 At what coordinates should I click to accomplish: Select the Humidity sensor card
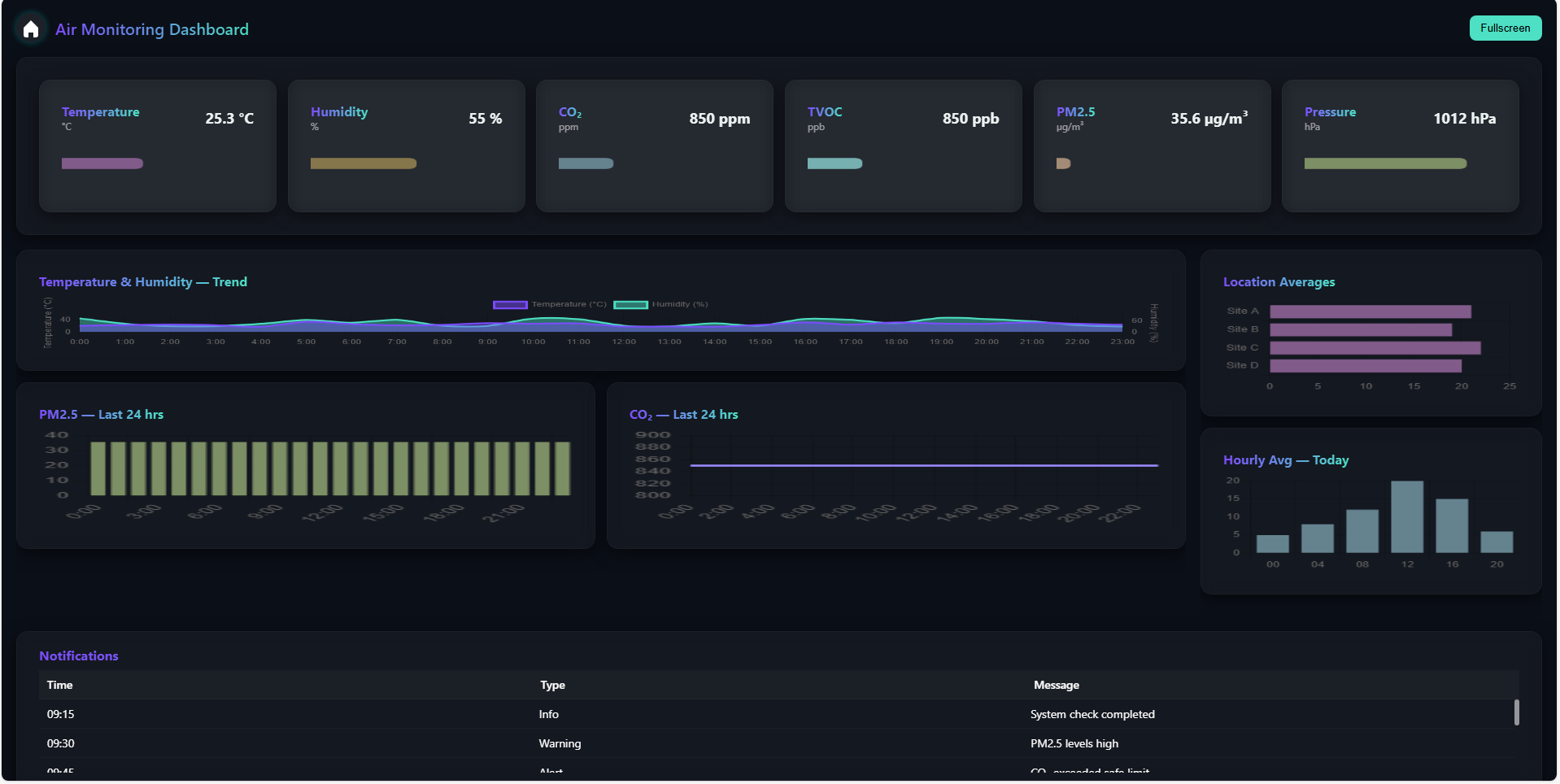[406, 146]
